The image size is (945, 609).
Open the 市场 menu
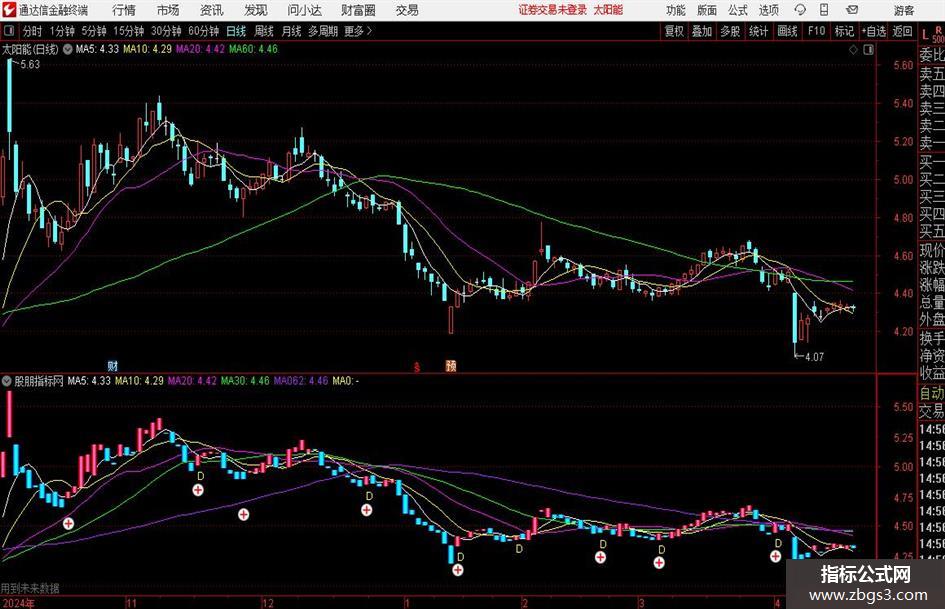pyautogui.click(x=168, y=10)
